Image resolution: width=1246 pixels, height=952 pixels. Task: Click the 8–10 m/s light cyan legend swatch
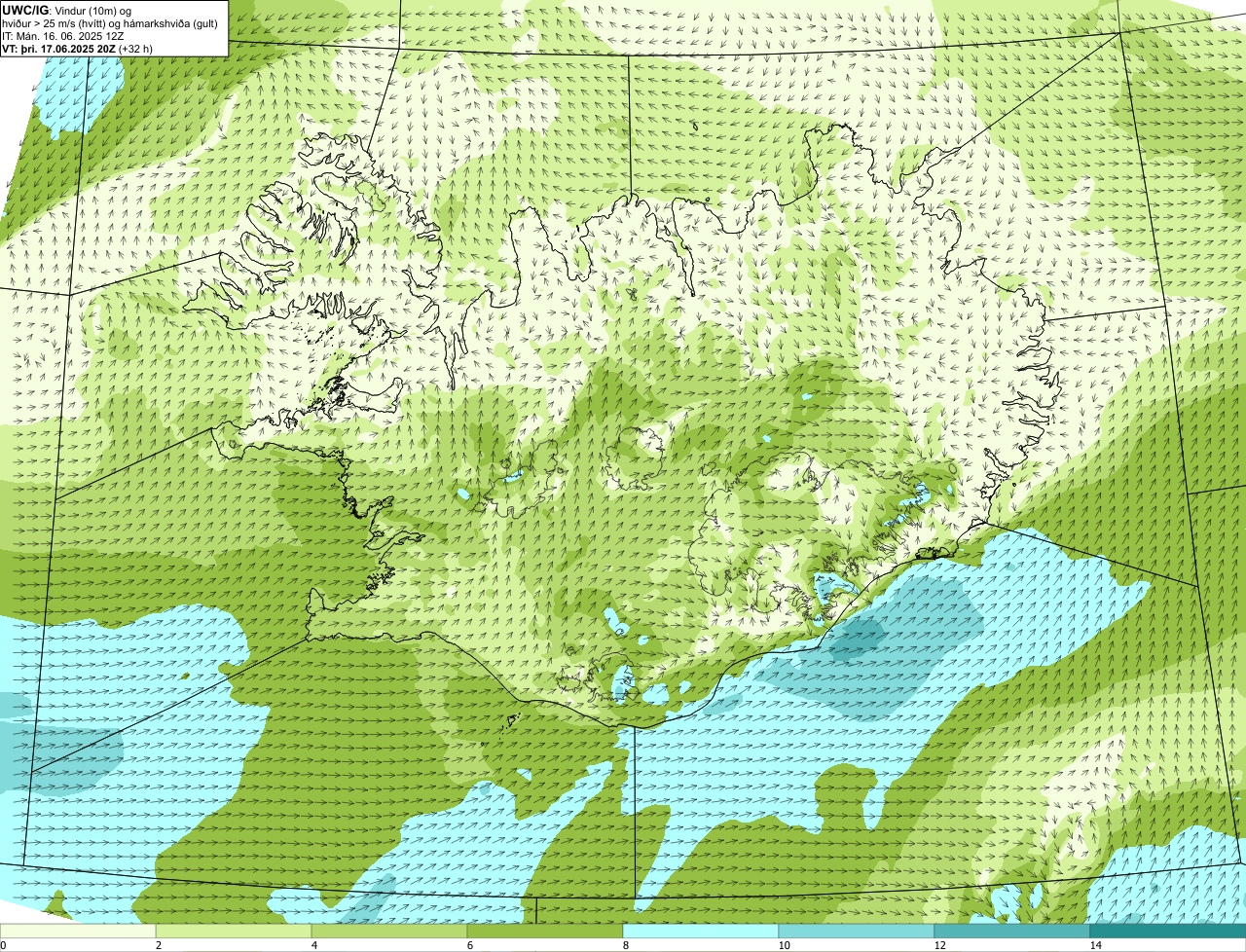(x=701, y=931)
